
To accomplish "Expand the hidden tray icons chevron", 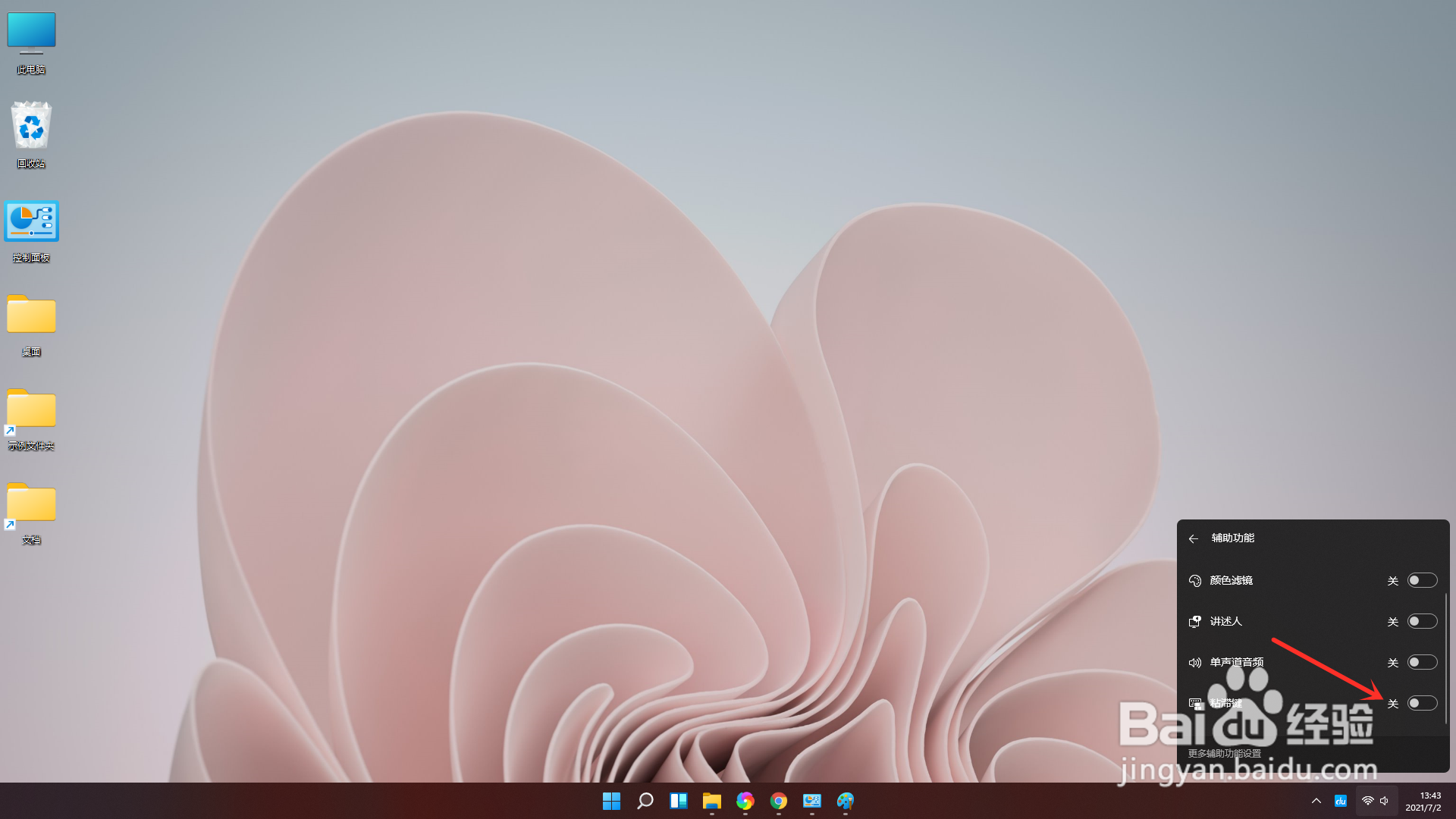I will pyautogui.click(x=1316, y=801).
